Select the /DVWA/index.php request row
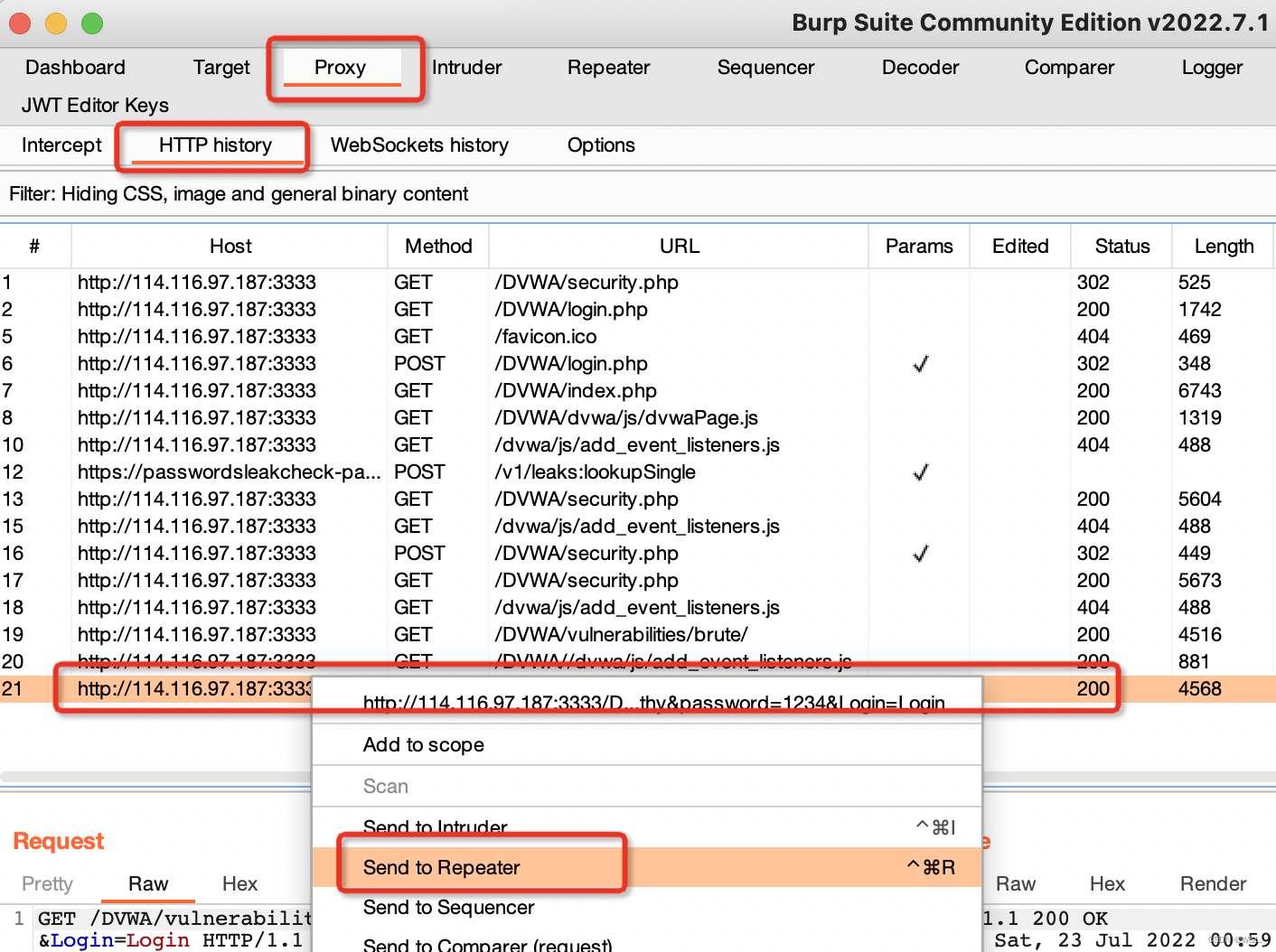 tap(638, 391)
